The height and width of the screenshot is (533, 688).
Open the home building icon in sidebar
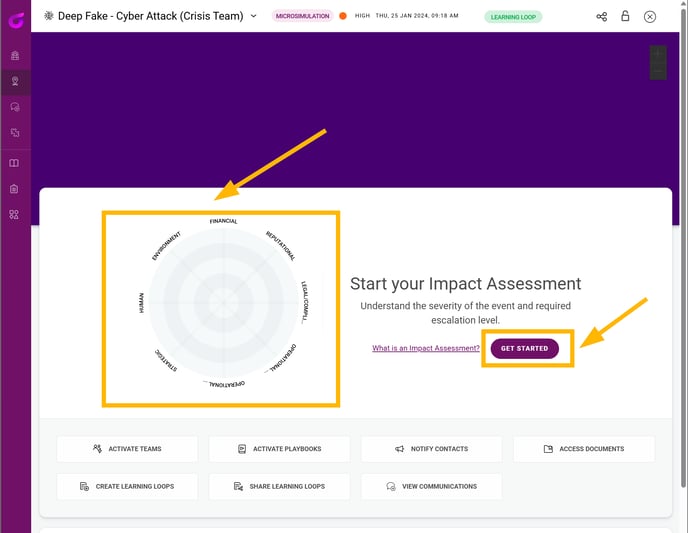point(15,56)
